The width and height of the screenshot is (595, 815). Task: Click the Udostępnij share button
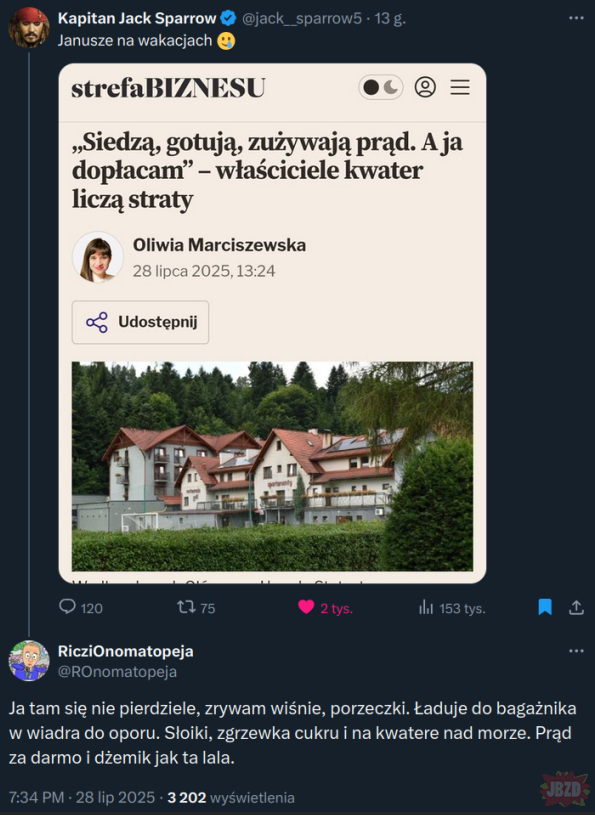tap(140, 322)
